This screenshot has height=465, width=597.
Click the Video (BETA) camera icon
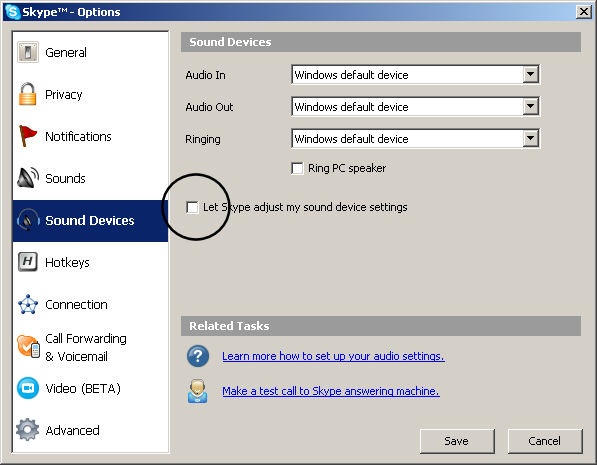point(28,388)
